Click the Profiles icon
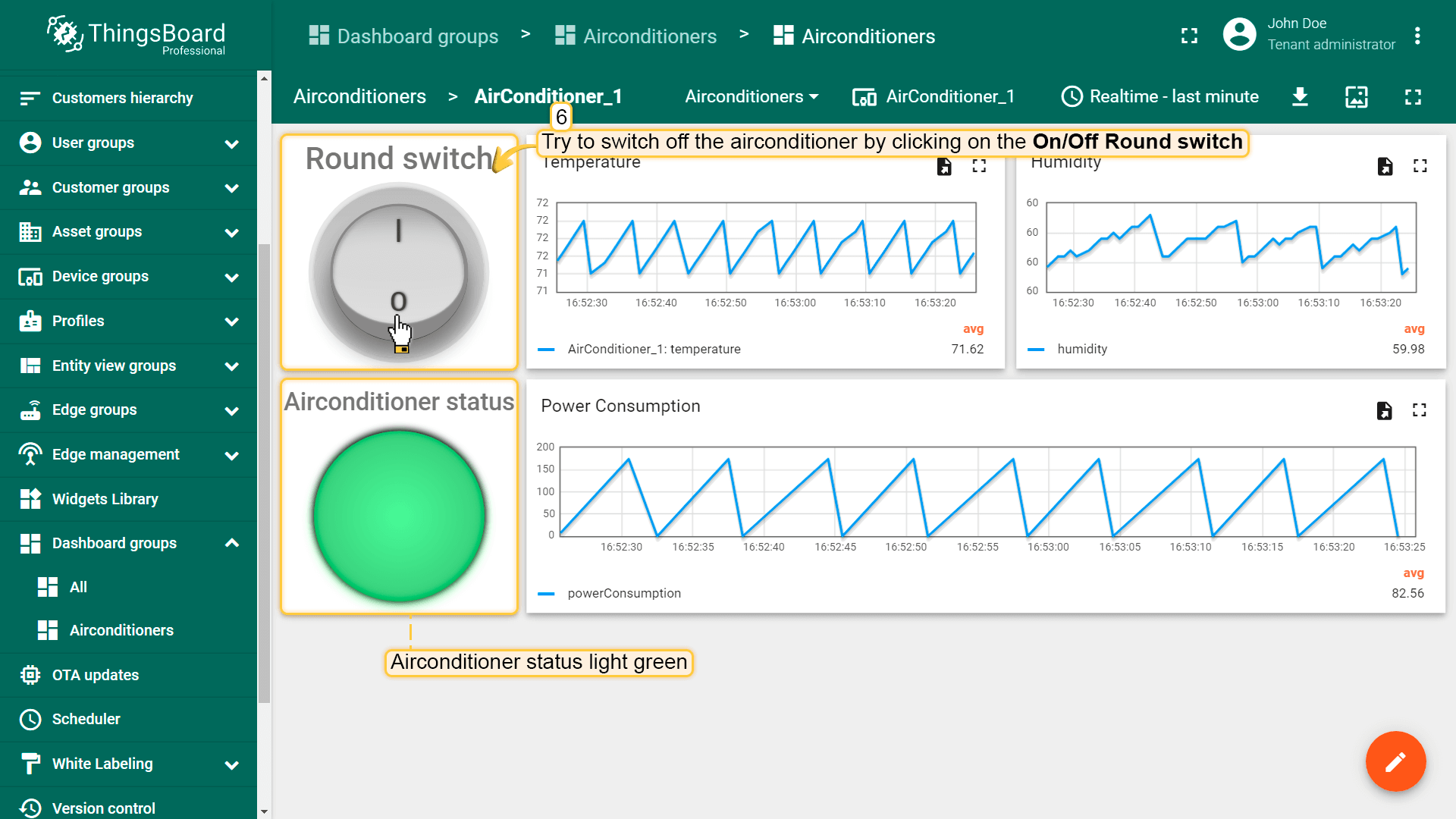This screenshot has height=819, width=1456. [x=30, y=321]
